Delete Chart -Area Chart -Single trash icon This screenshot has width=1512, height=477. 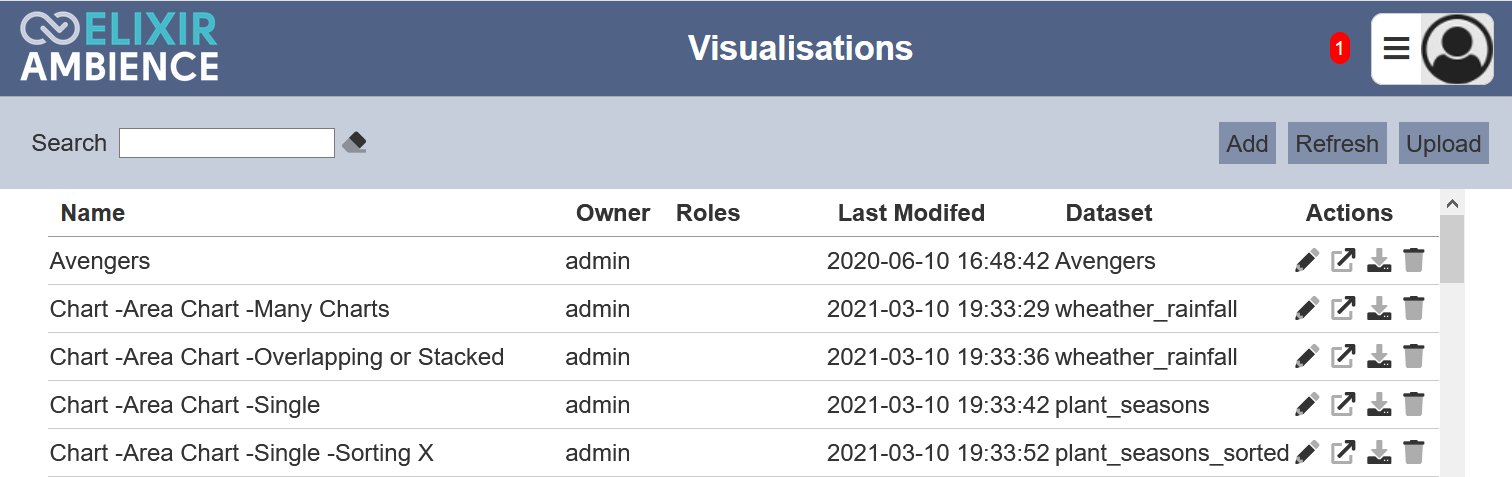coord(1413,405)
